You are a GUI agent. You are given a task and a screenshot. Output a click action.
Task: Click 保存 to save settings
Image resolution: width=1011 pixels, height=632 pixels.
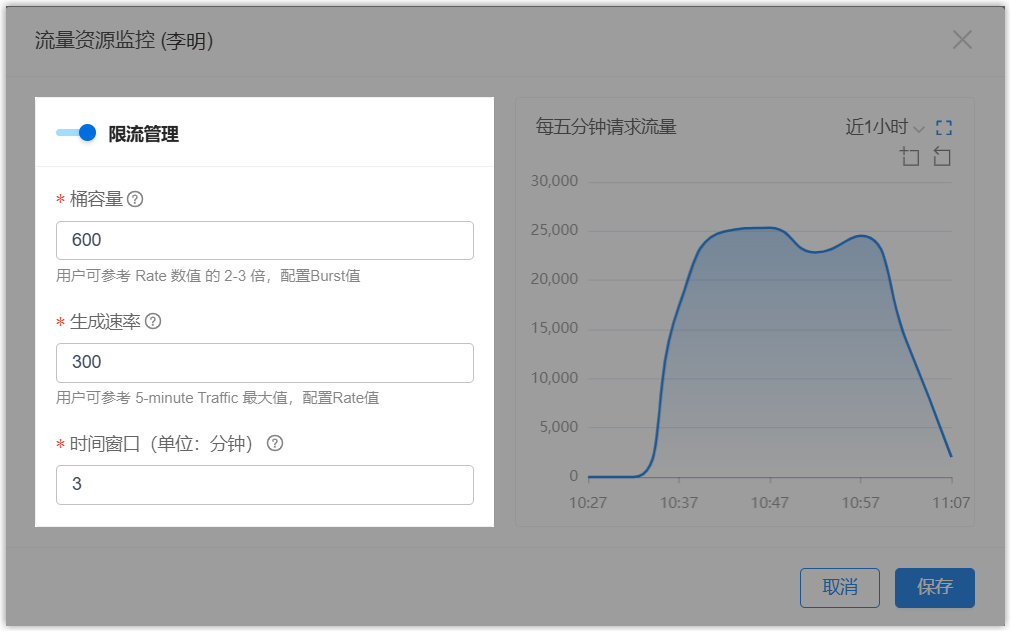click(934, 588)
